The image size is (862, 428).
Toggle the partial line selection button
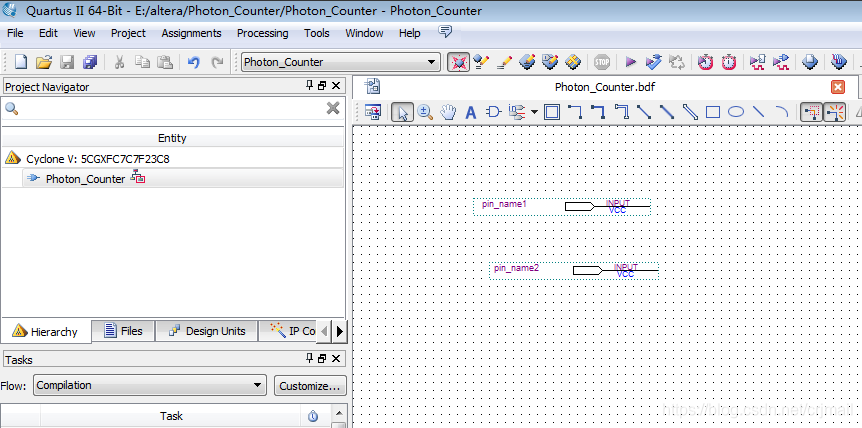coord(810,112)
